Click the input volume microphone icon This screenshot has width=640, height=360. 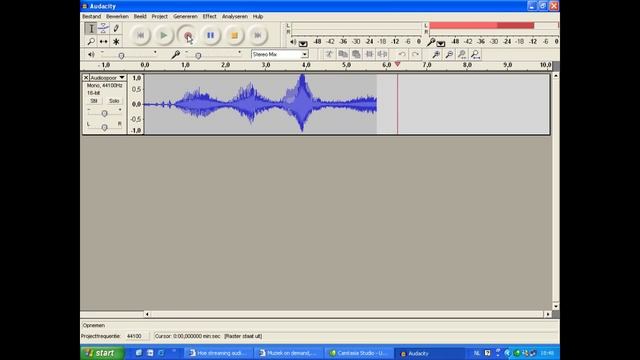click(x=176, y=54)
